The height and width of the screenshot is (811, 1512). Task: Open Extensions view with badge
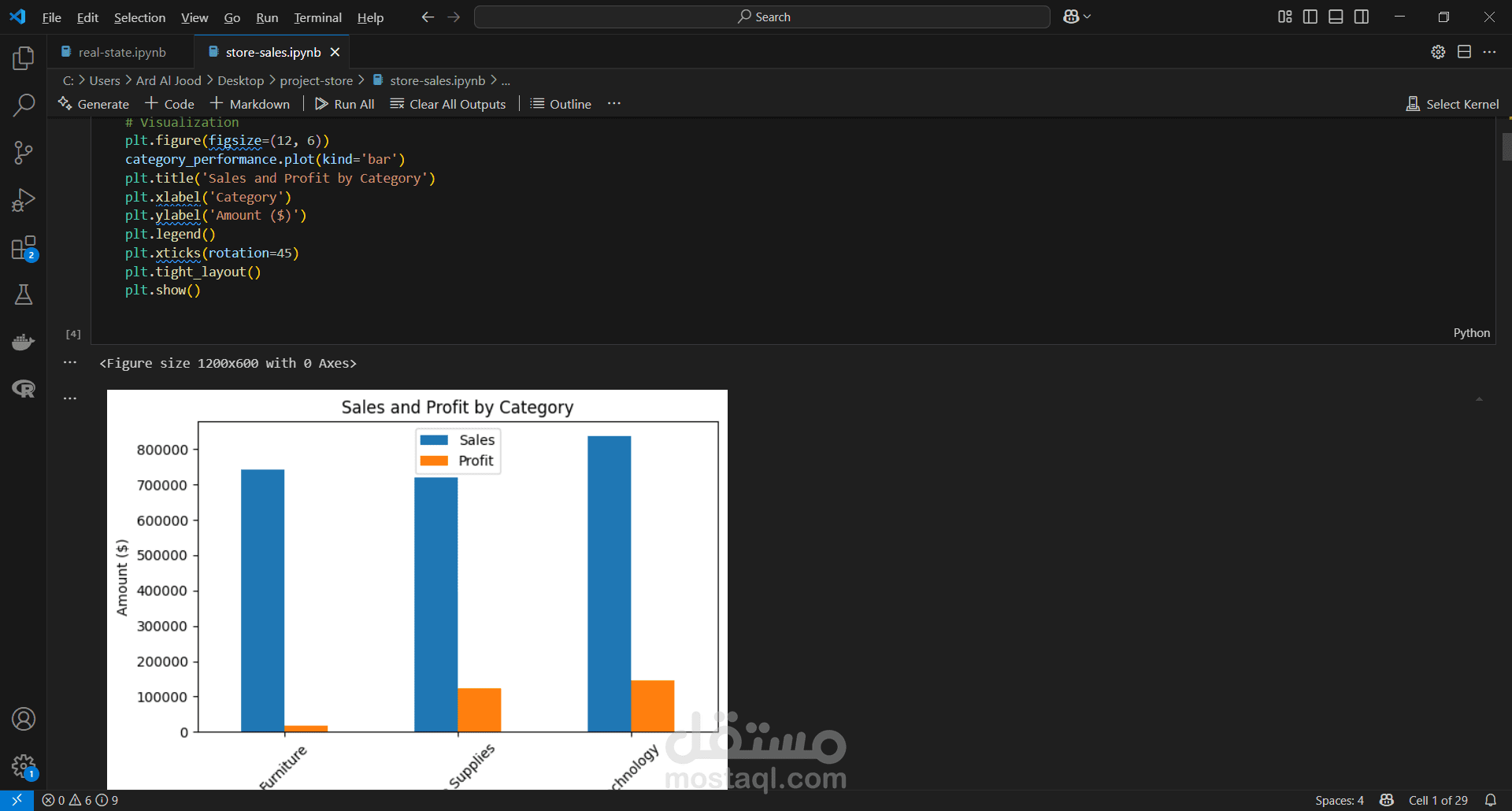(x=24, y=248)
